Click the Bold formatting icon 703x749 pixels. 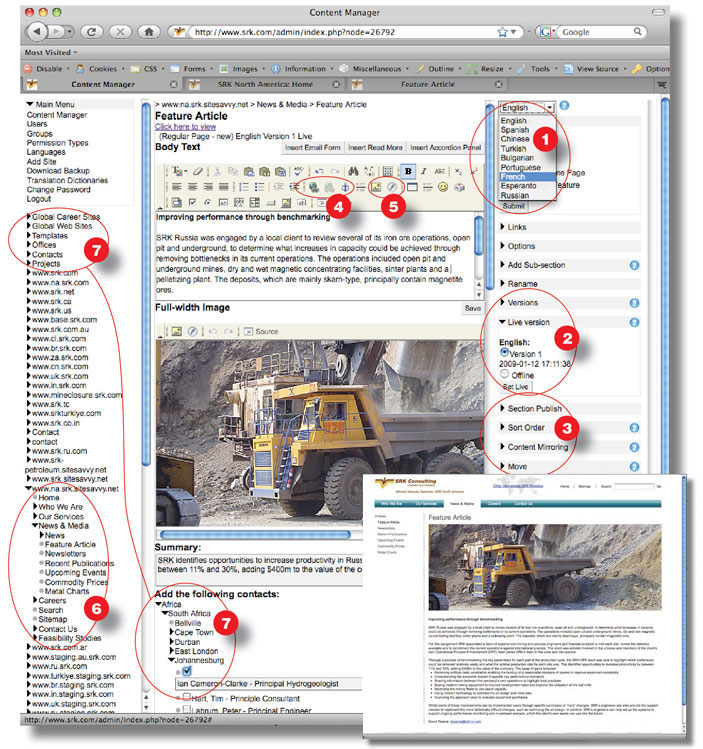point(408,171)
